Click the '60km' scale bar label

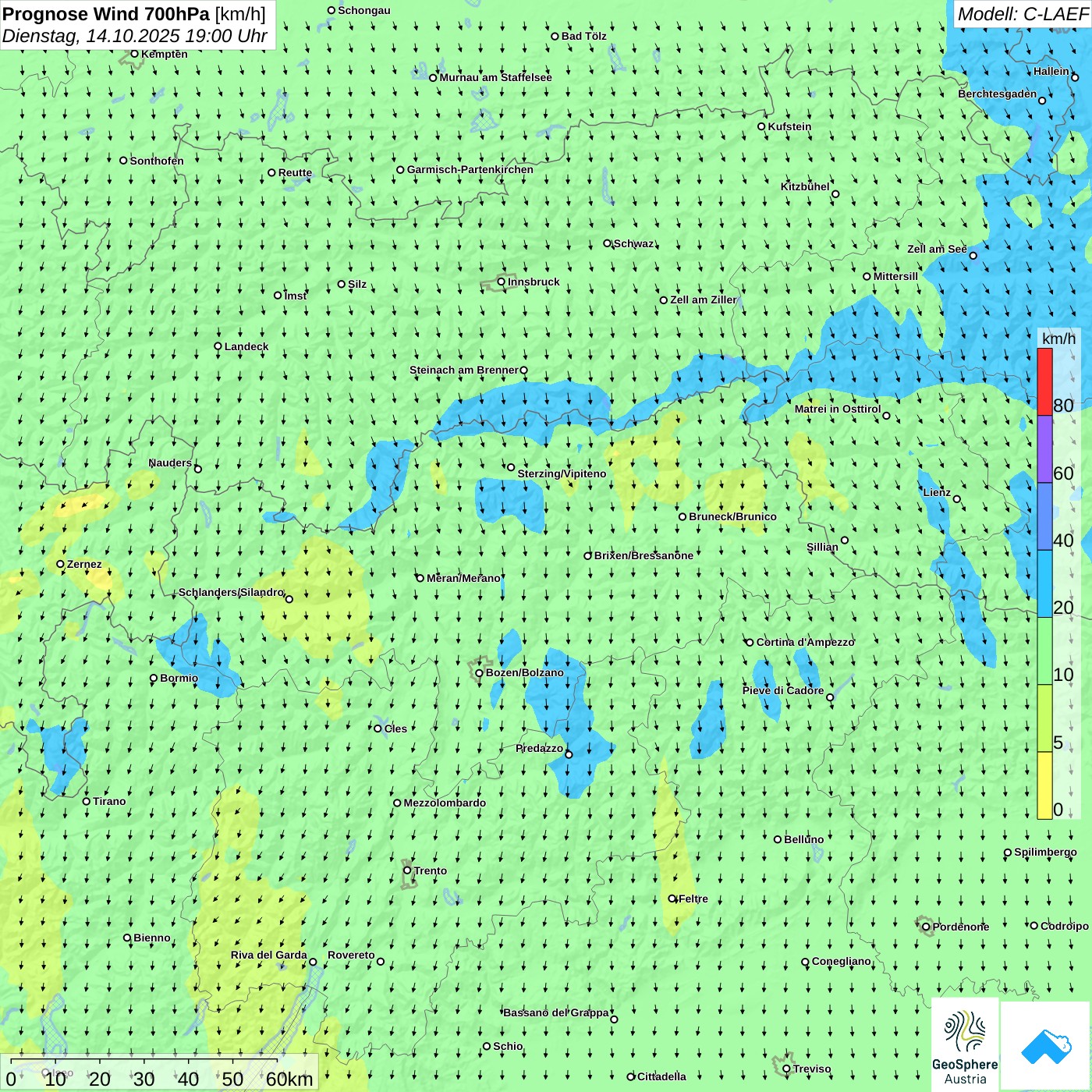point(289,1079)
